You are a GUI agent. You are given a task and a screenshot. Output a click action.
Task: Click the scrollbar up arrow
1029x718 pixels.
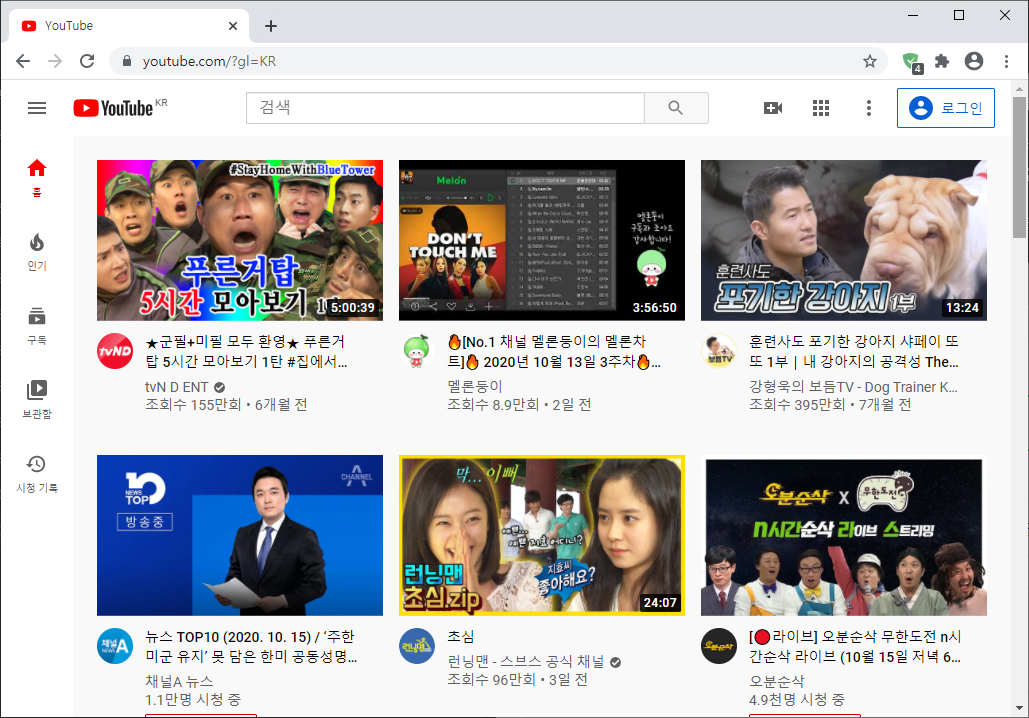click(1019, 89)
